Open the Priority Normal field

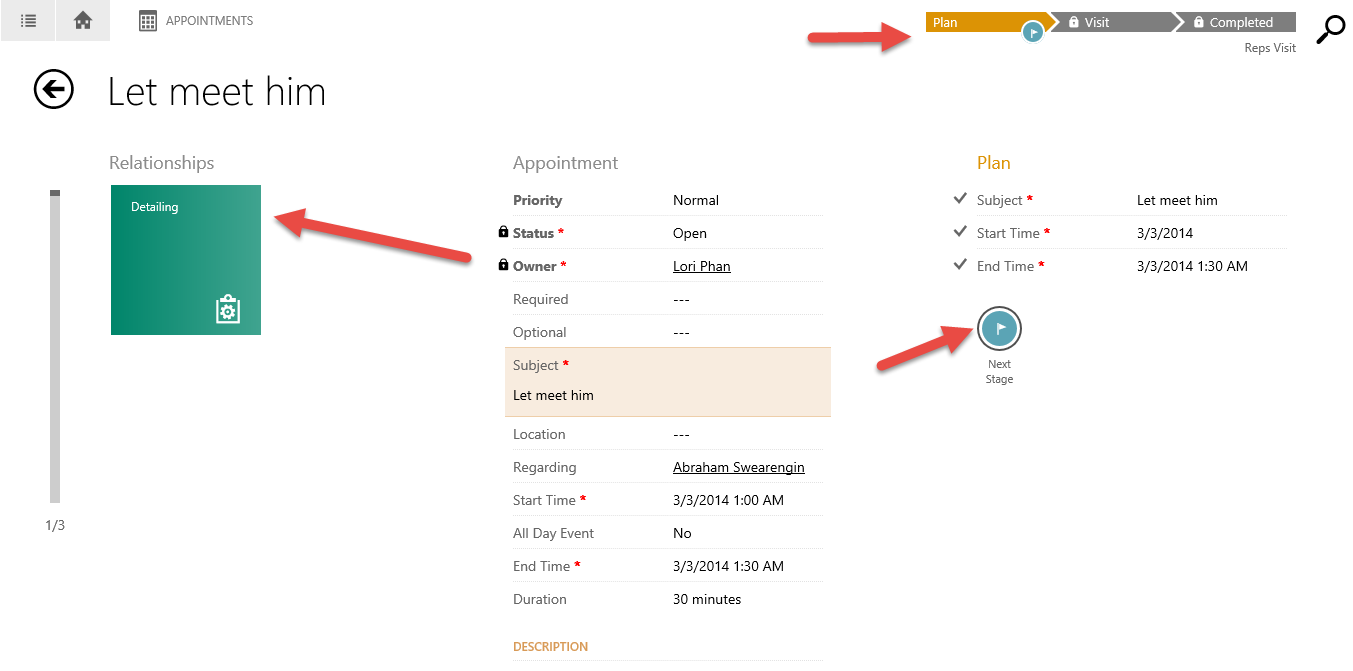[696, 200]
